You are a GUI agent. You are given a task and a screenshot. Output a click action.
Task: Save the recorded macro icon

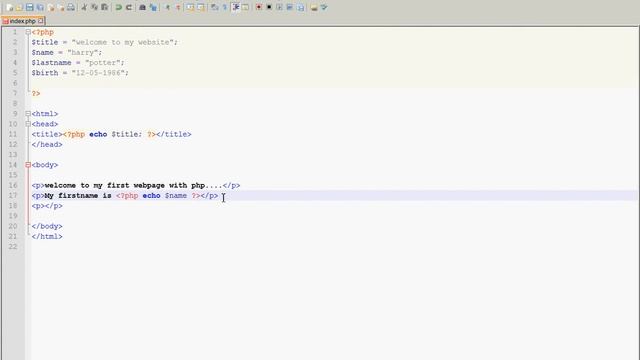(300, 7)
